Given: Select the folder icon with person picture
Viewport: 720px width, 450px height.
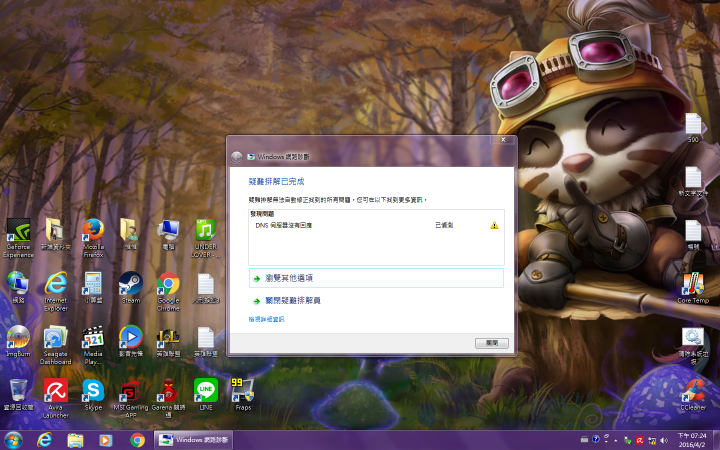Looking at the screenshot, I should [131, 234].
